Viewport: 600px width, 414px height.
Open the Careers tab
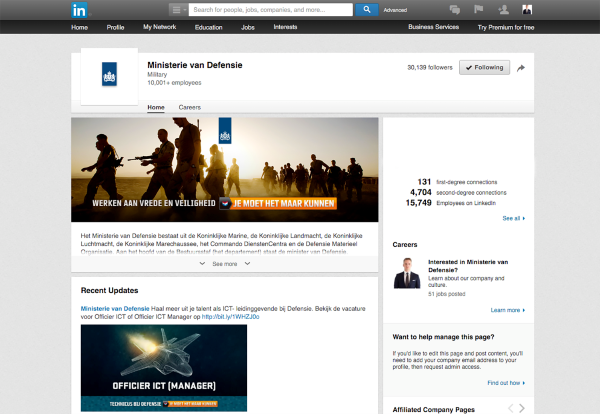pos(189,105)
